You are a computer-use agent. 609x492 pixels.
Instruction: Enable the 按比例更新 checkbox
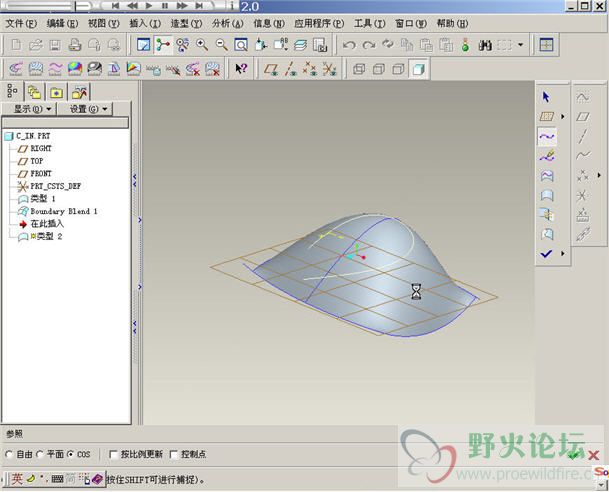click(x=112, y=454)
